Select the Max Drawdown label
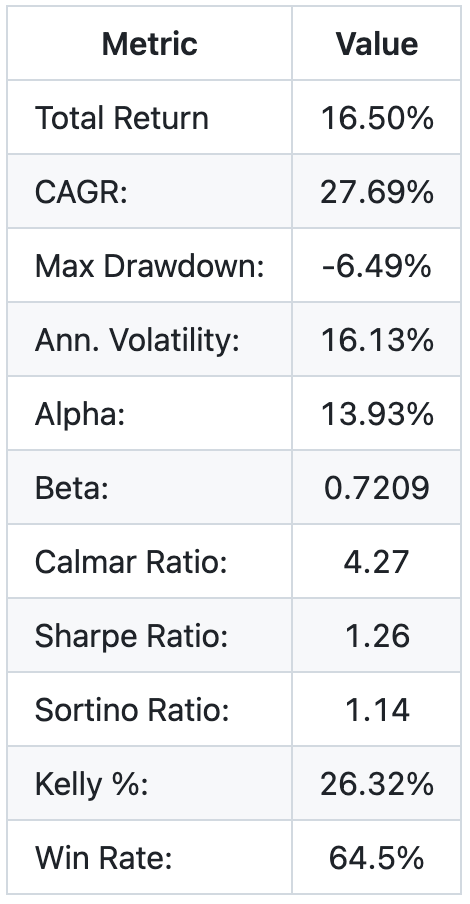470x904 pixels. coord(149,266)
